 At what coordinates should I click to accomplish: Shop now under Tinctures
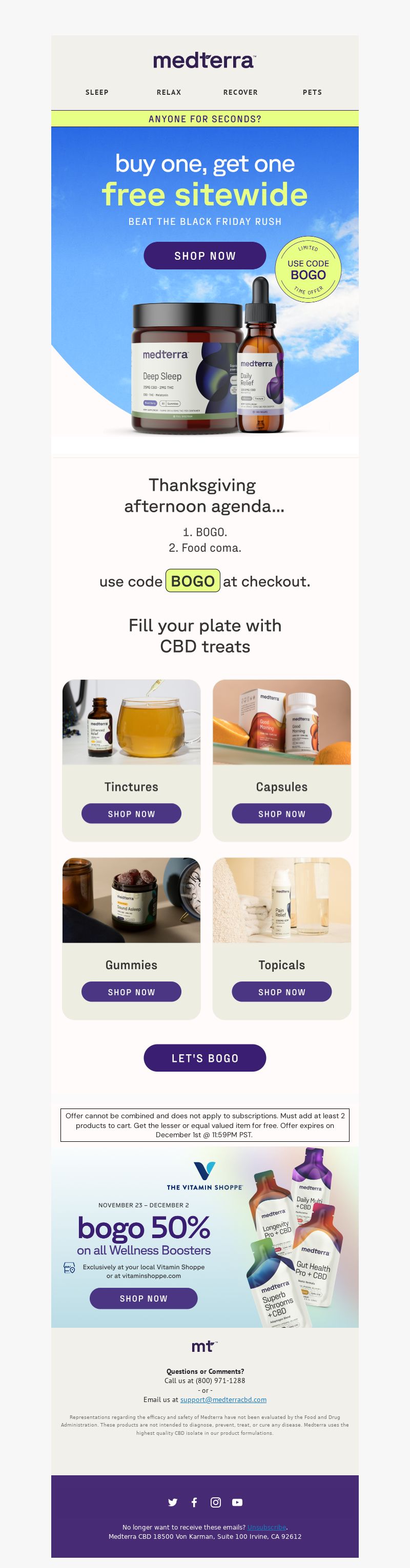pos(132,814)
